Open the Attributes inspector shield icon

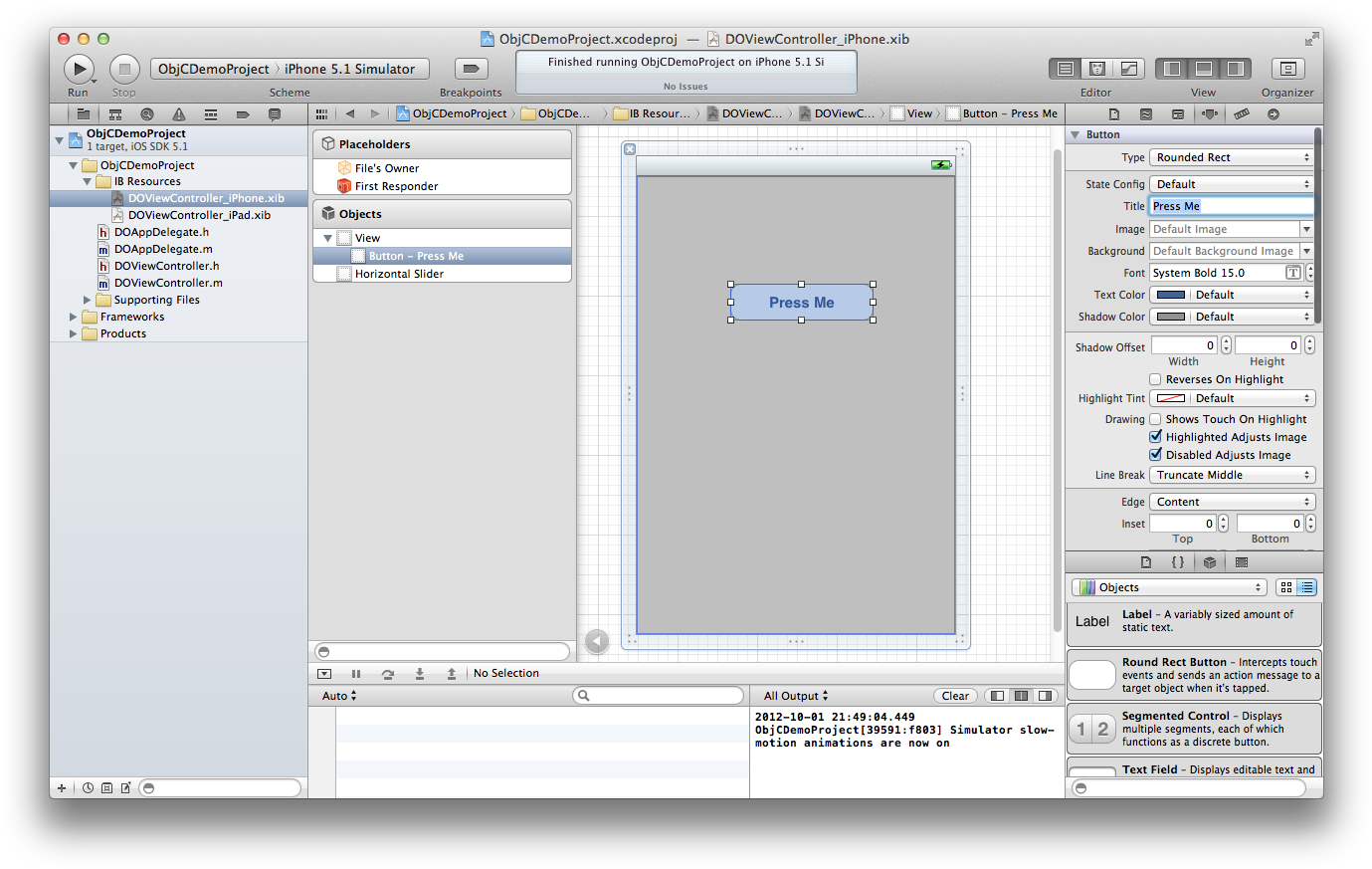tap(1209, 114)
